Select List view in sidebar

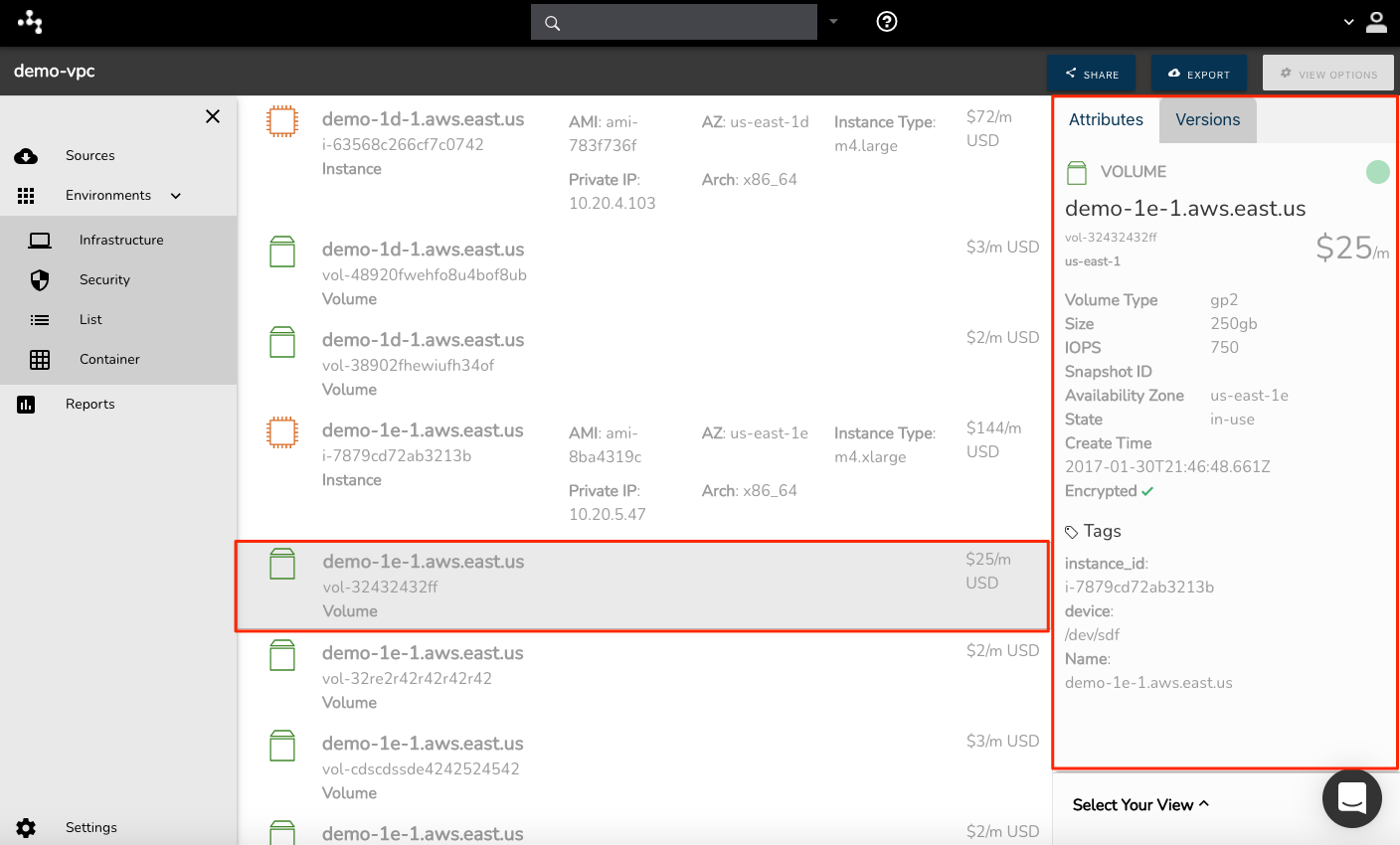click(x=90, y=320)
